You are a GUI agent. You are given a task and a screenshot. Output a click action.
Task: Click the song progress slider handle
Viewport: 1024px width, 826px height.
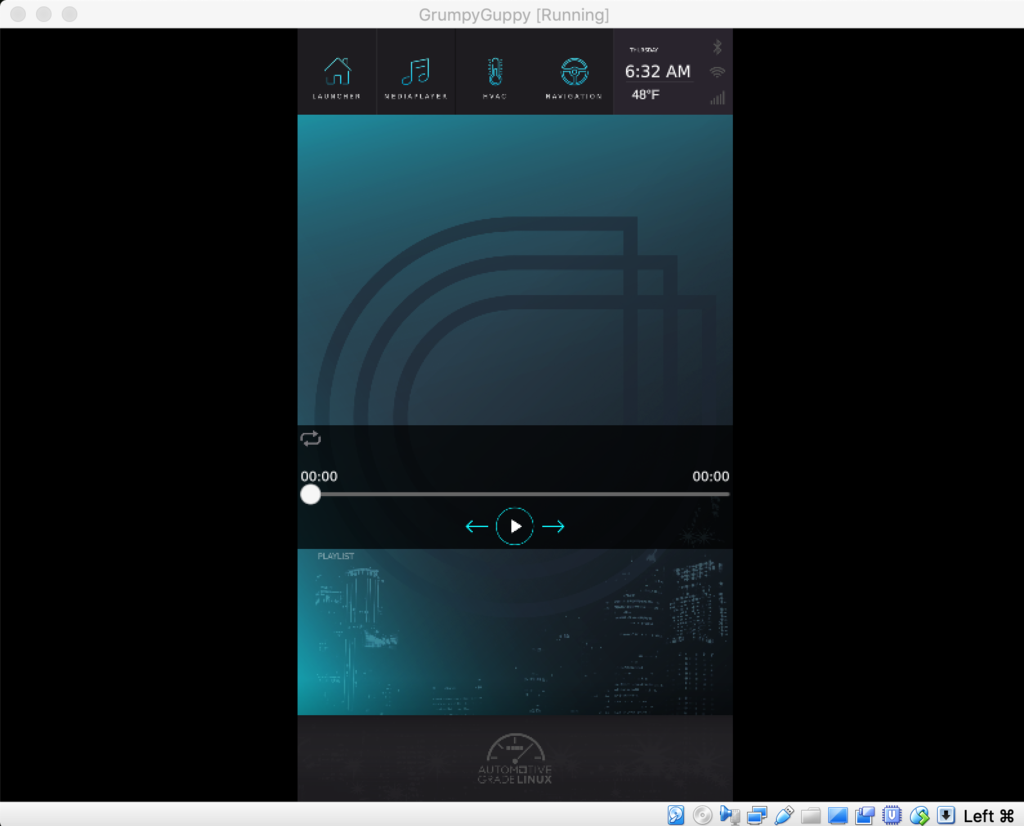pyautogui.click(x=310, y=494)
